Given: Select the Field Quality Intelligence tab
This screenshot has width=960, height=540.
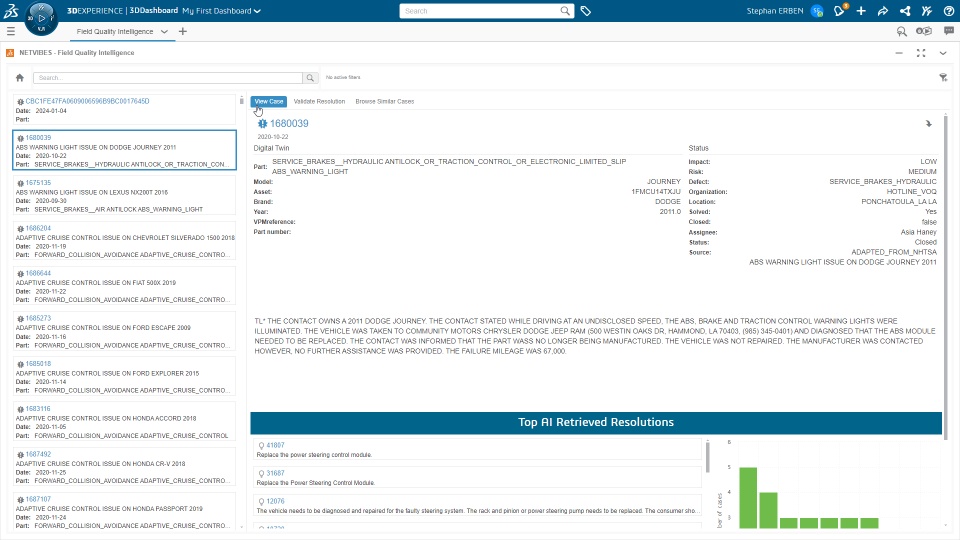Looking at the screenshot, I should pyautogui.click(x=115, y=31).
